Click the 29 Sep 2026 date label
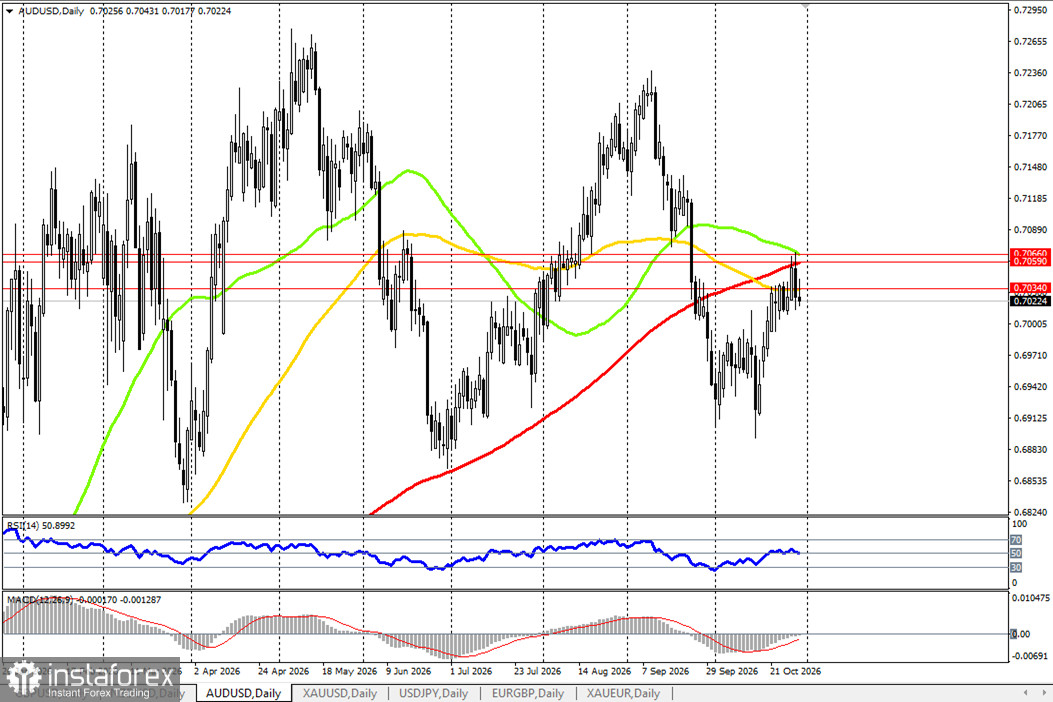1053x702 pixels. click(732, 671)
